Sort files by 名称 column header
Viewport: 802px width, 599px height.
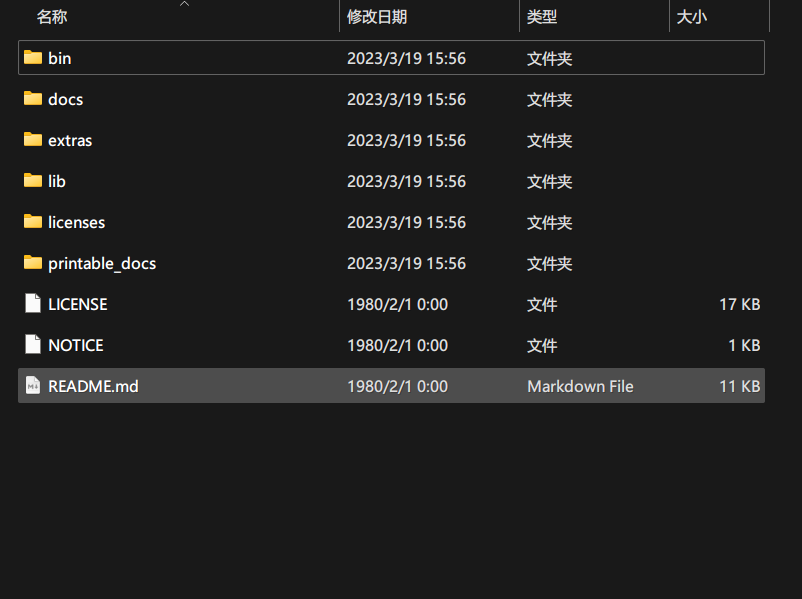(52, 17)
